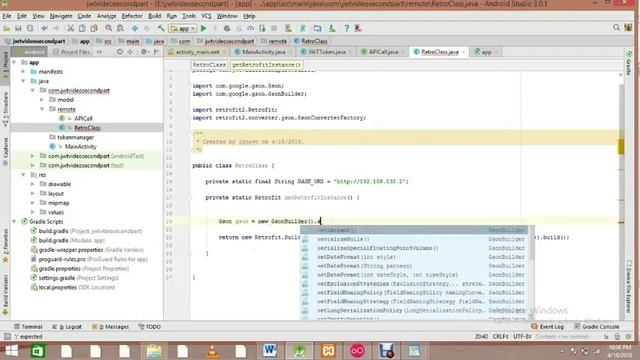Image resolution: width=640 pixels, height=360 pixels.
Task: Collapse the remote package
Action: coord(42,109)
